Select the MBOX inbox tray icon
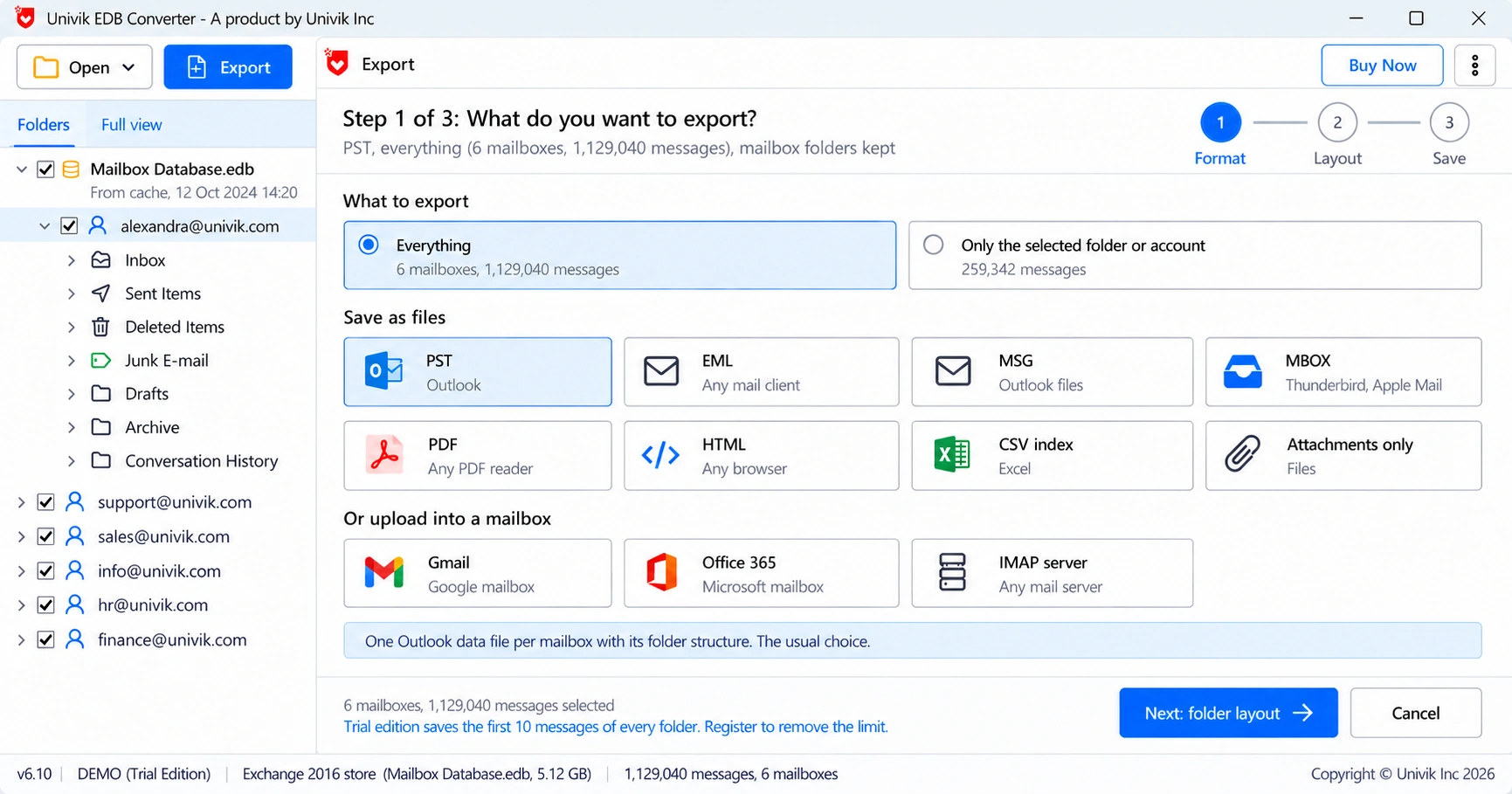 1242,372
